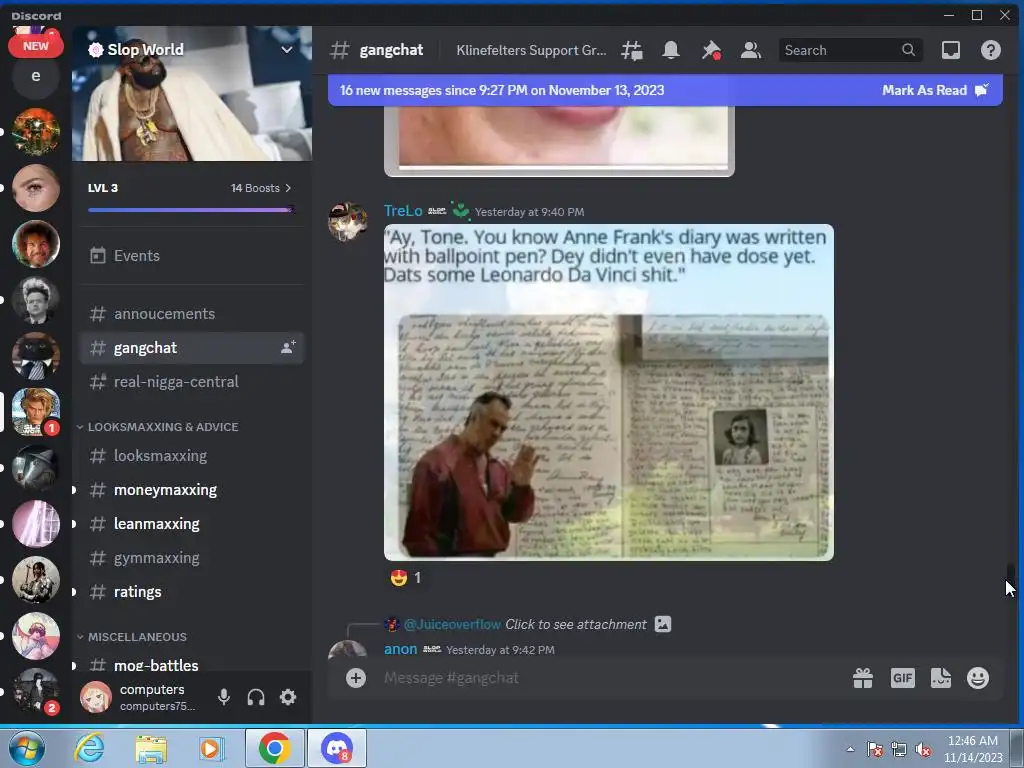
Task: Open the curly red-haired man server icon
Action: [36, 244]
